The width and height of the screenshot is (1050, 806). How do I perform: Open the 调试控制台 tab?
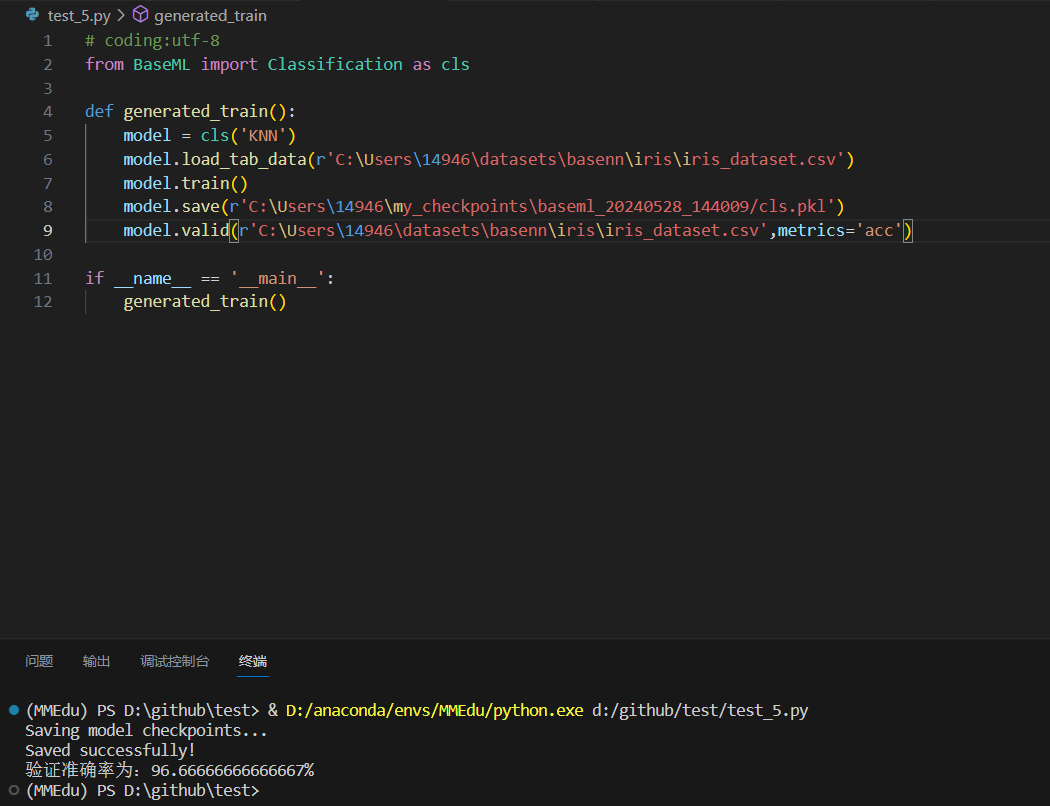[x=175, y=661]
